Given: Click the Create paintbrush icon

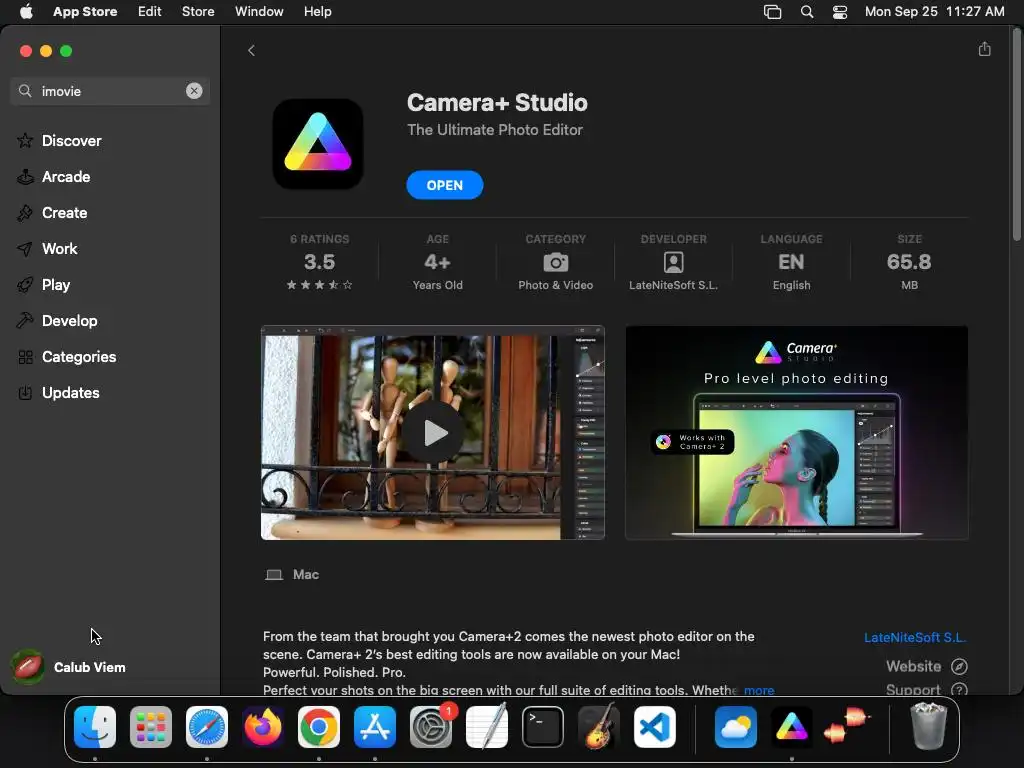Looking at the screenshot, I should [x=25, y=212].
